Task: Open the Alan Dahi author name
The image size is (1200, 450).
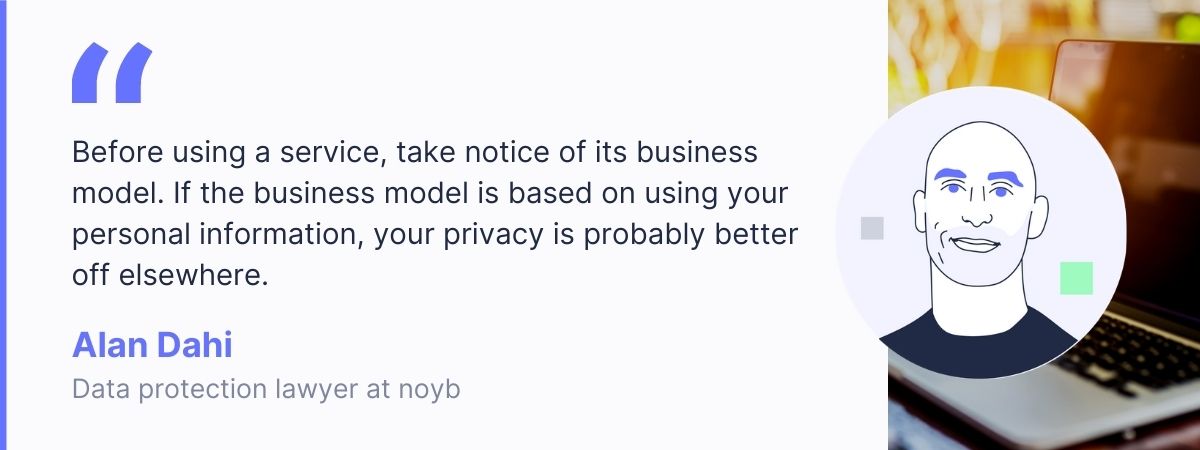Action: tap(152, 346)
